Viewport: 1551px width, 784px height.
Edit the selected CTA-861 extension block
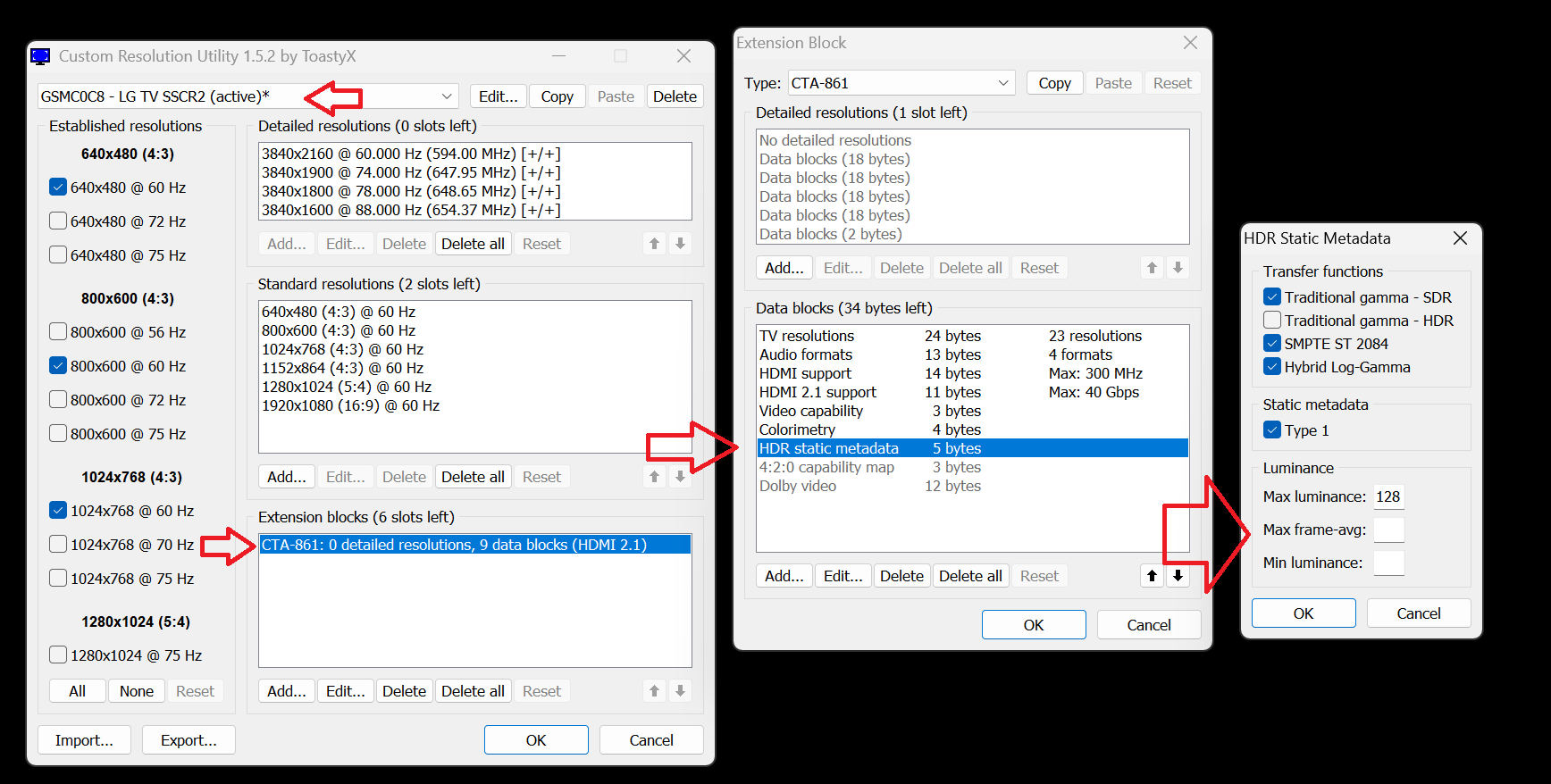tap(345, 691)
